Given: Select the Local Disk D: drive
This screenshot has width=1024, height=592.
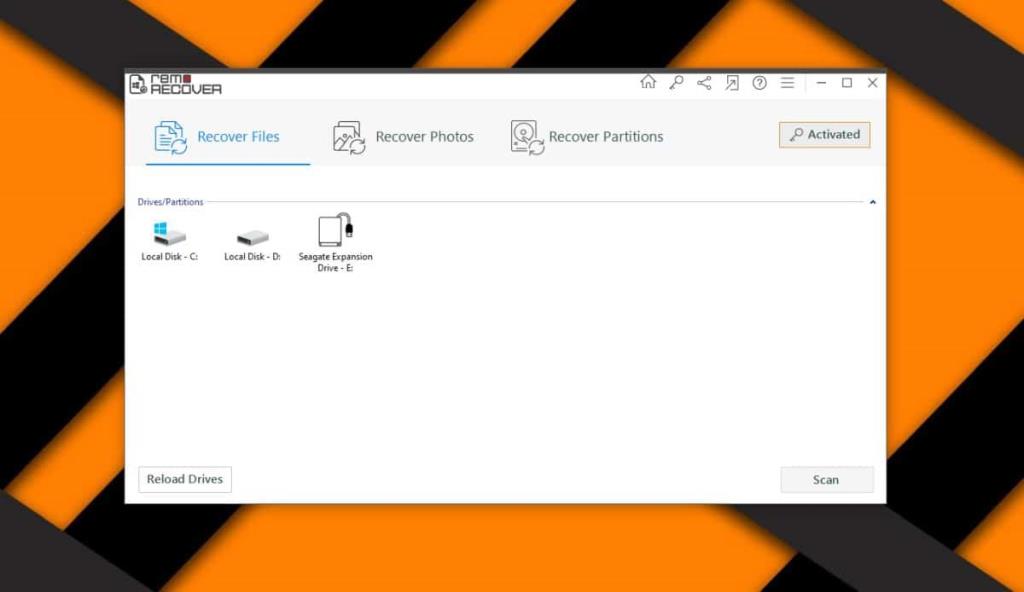Looking at the screenshot, I should (250, 239).
